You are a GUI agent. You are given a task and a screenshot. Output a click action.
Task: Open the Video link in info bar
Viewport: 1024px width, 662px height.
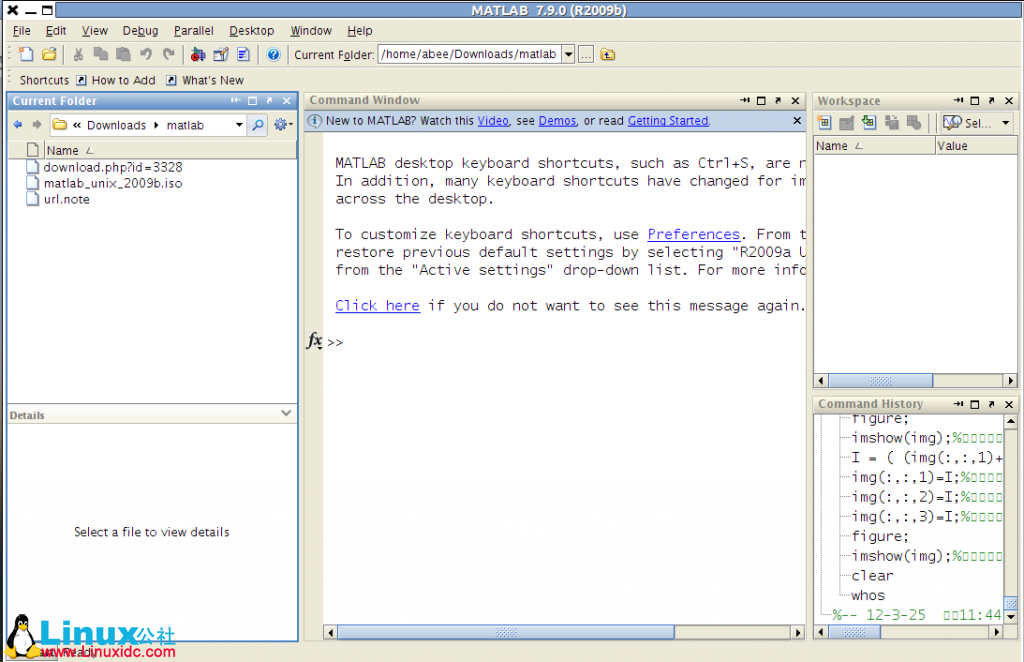pyautogui.click(x=492, y=121)
